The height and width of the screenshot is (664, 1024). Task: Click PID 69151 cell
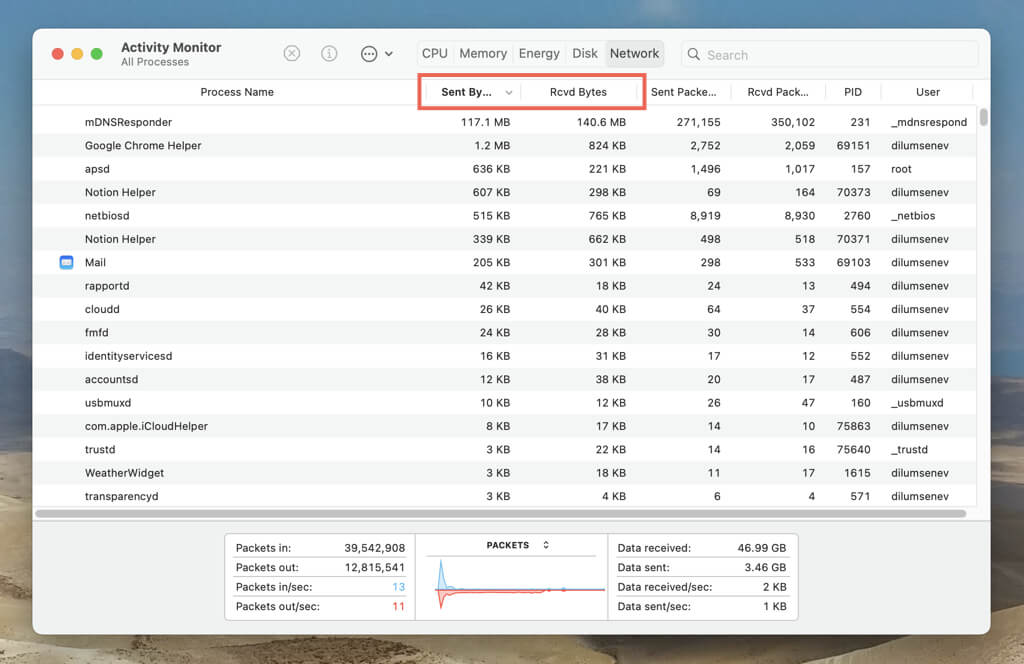[x=853, y=146]
